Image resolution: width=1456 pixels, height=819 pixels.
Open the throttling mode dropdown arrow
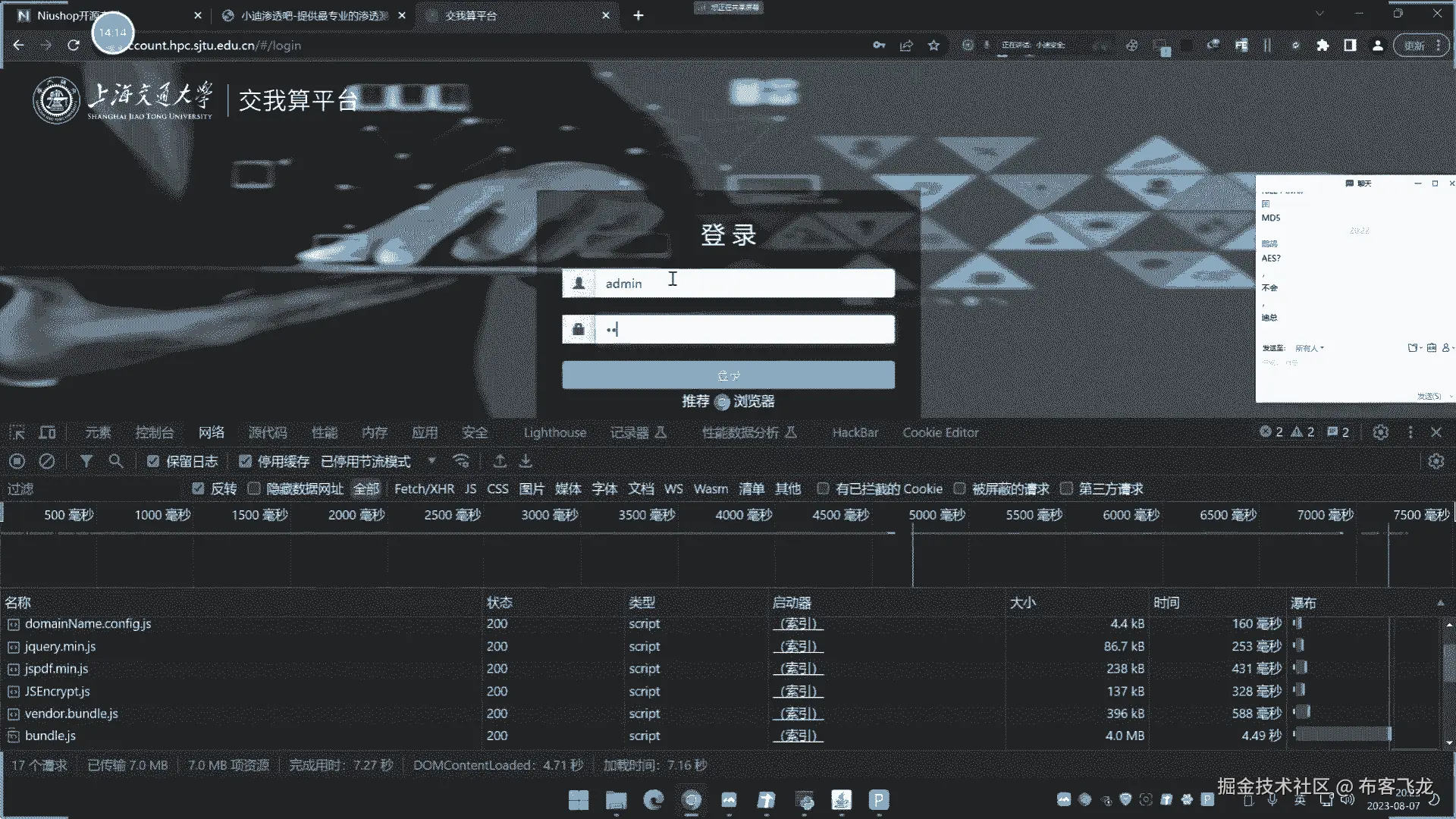click(431, 461)
